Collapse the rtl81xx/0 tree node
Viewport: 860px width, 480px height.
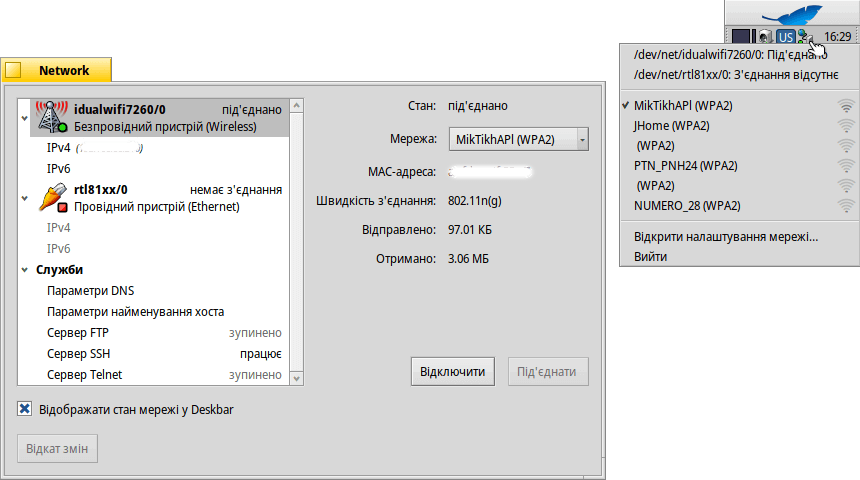coord(24,198)
